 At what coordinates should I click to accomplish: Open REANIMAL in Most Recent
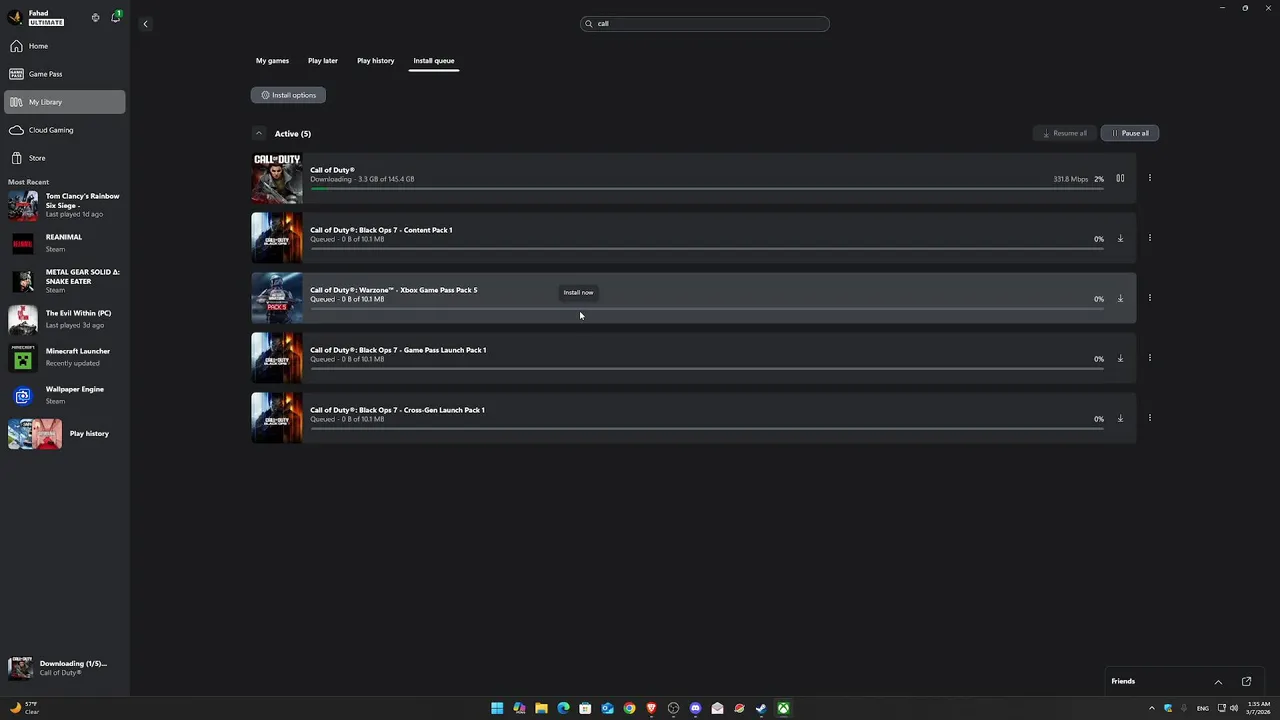65,243
